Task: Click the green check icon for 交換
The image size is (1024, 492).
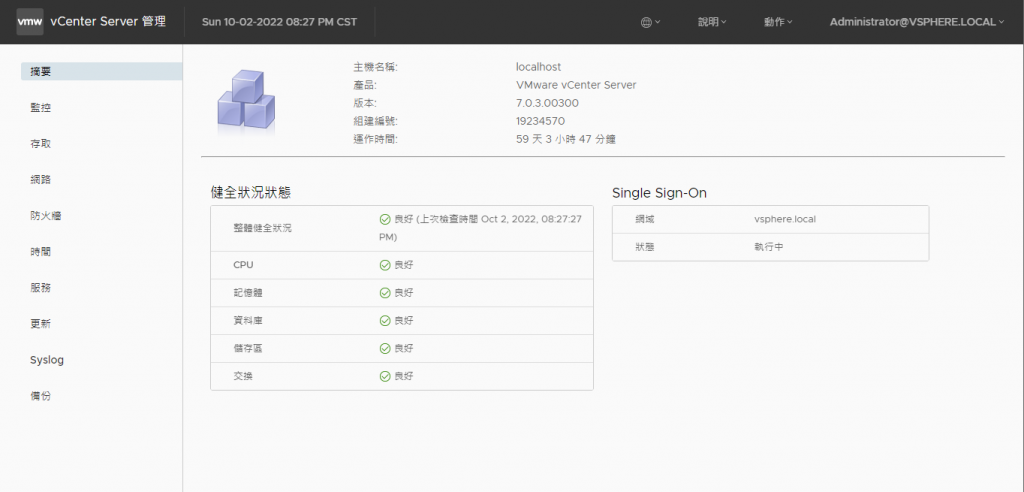Action: click(x=385, y=376)
